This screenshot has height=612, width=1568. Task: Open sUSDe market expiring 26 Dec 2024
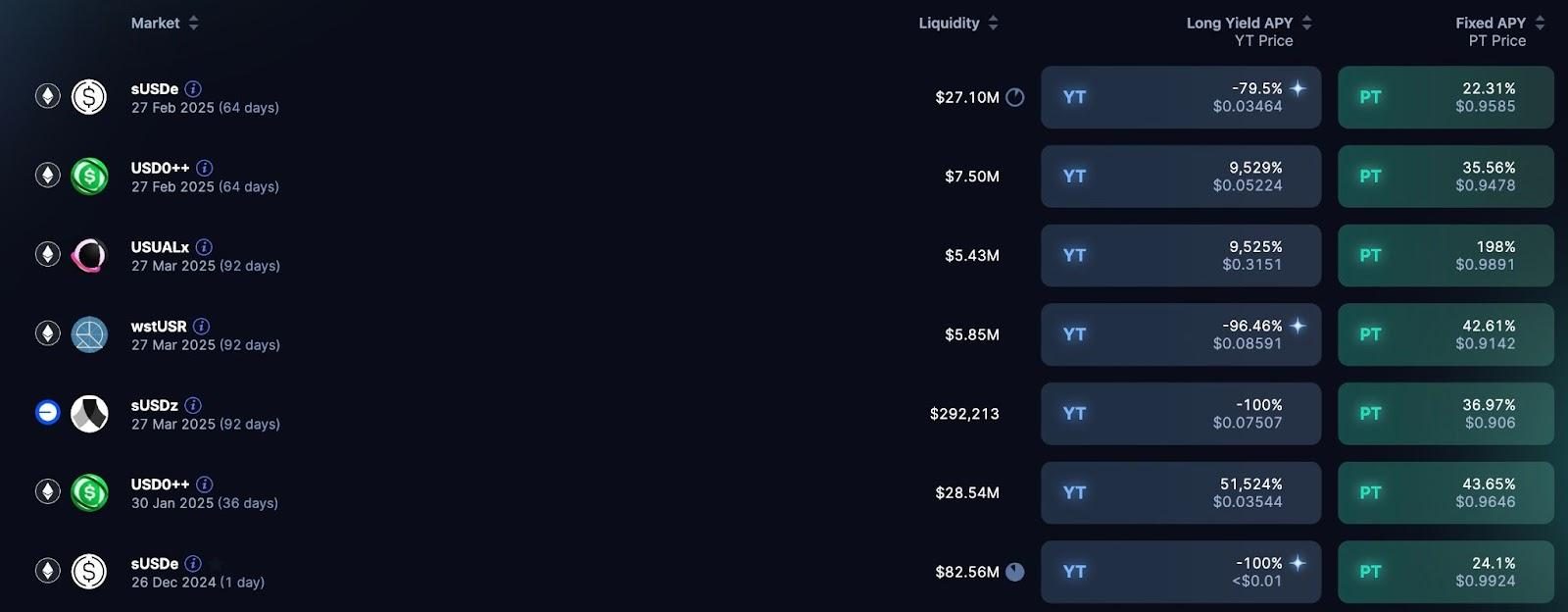[x=155, y=564]
